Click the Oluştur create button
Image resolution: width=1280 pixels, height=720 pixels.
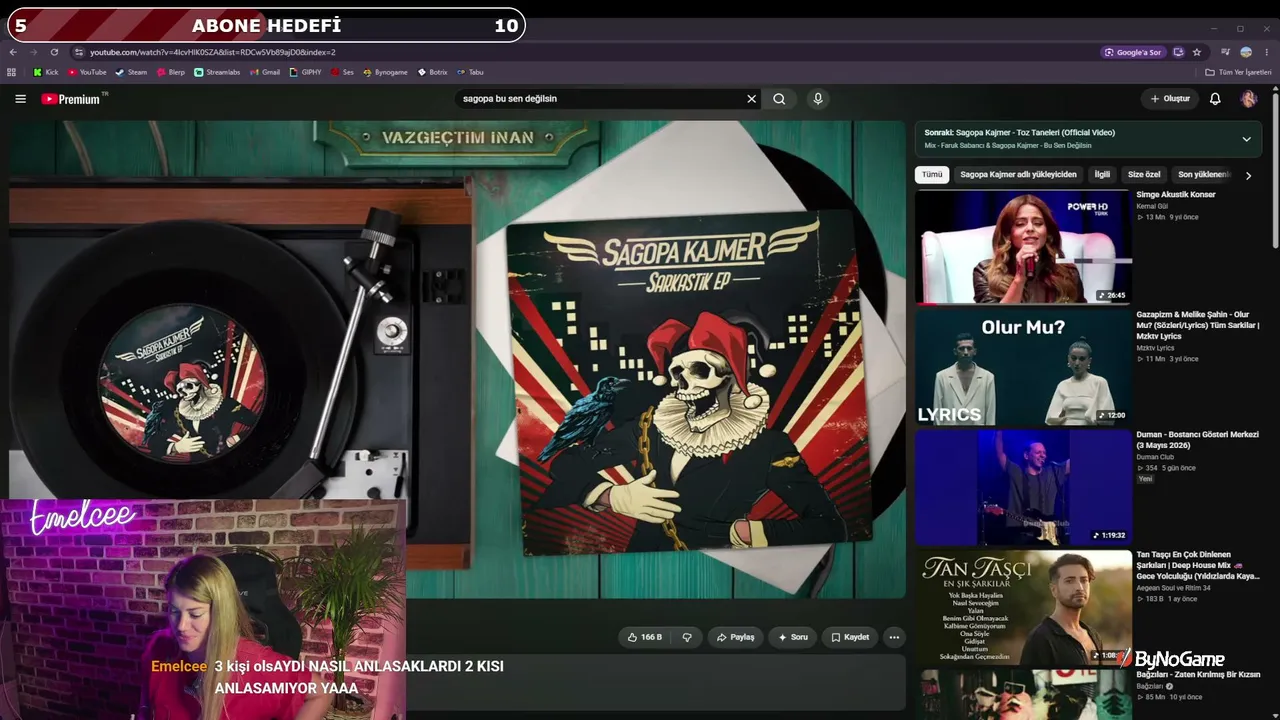1170,99
